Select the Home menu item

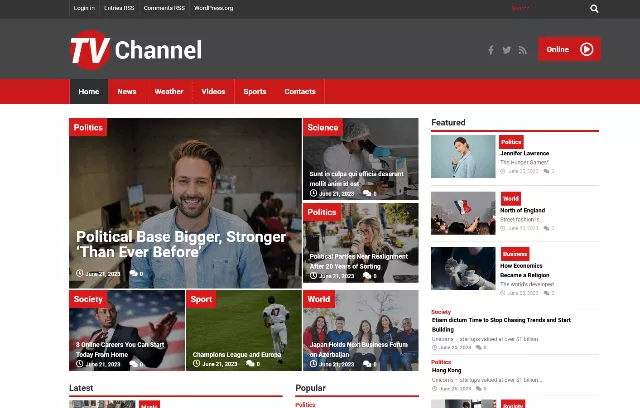point(89,91)
